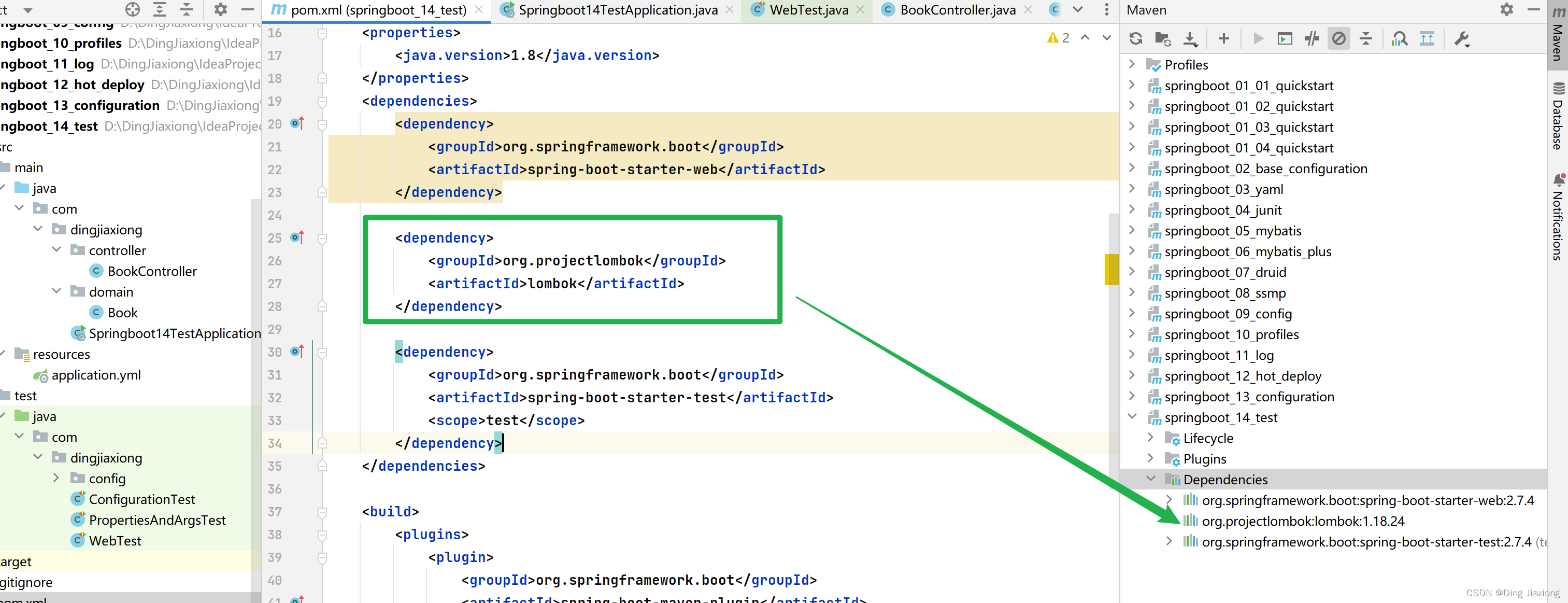1568x603 pixels.
Task: Open BookController class in project tree
Action: (x=151, y=271)
